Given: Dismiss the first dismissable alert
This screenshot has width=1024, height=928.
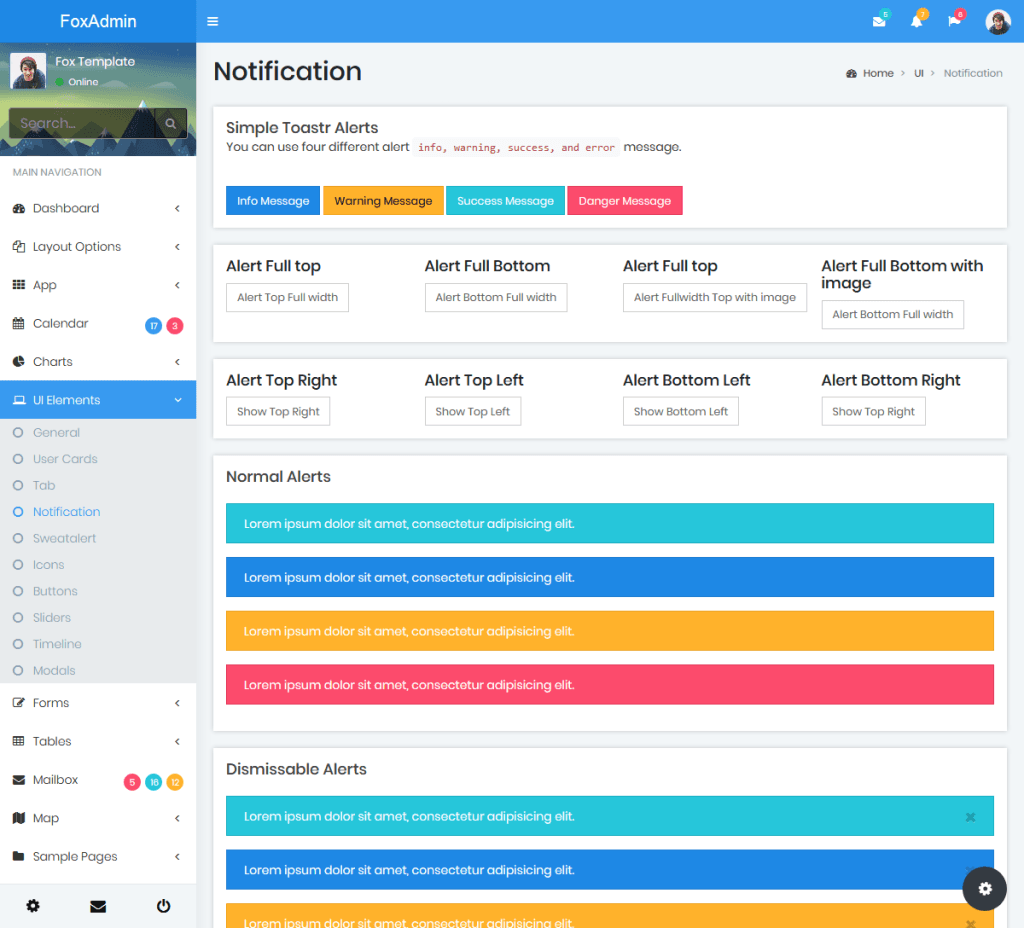Looking at the screenshot, I should point(969,816).
